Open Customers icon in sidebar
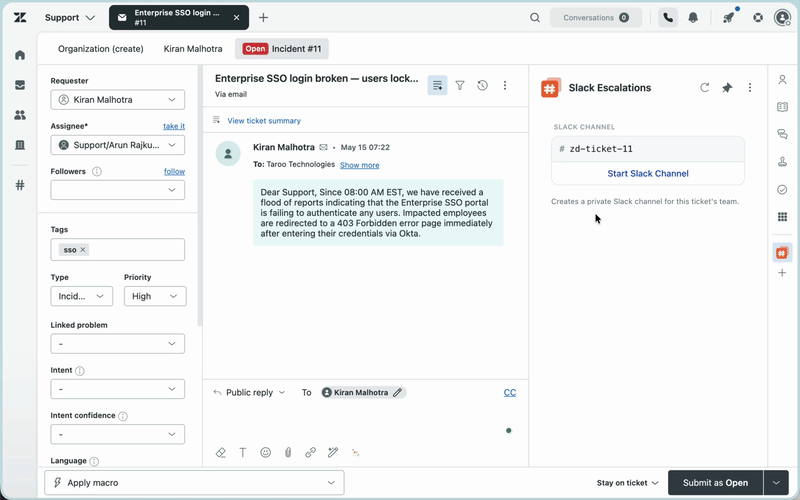800x500 pixels. [20, 115]
